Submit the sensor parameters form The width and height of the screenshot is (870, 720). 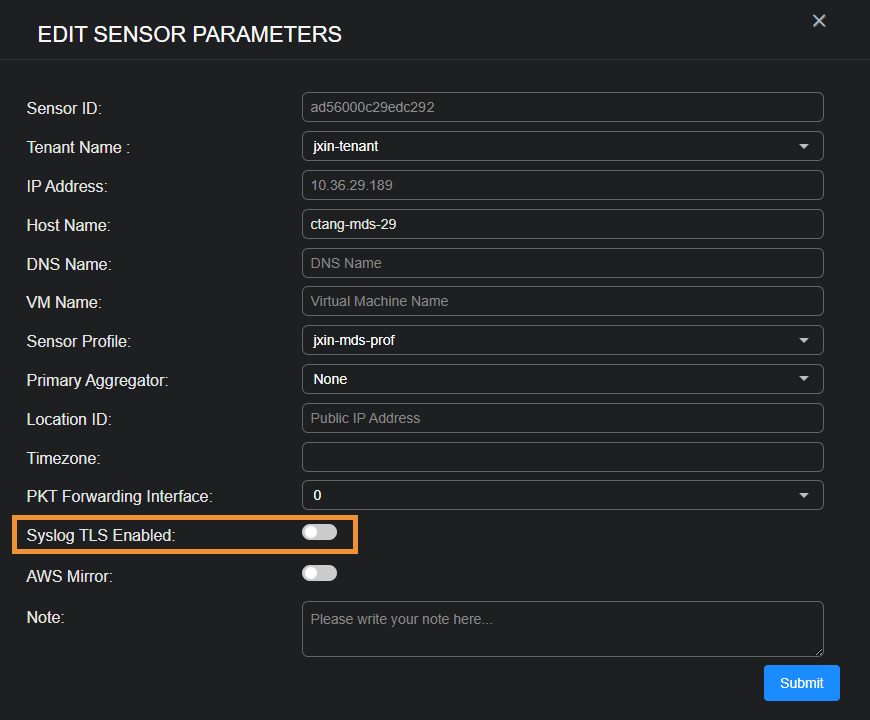coord(801,683)
